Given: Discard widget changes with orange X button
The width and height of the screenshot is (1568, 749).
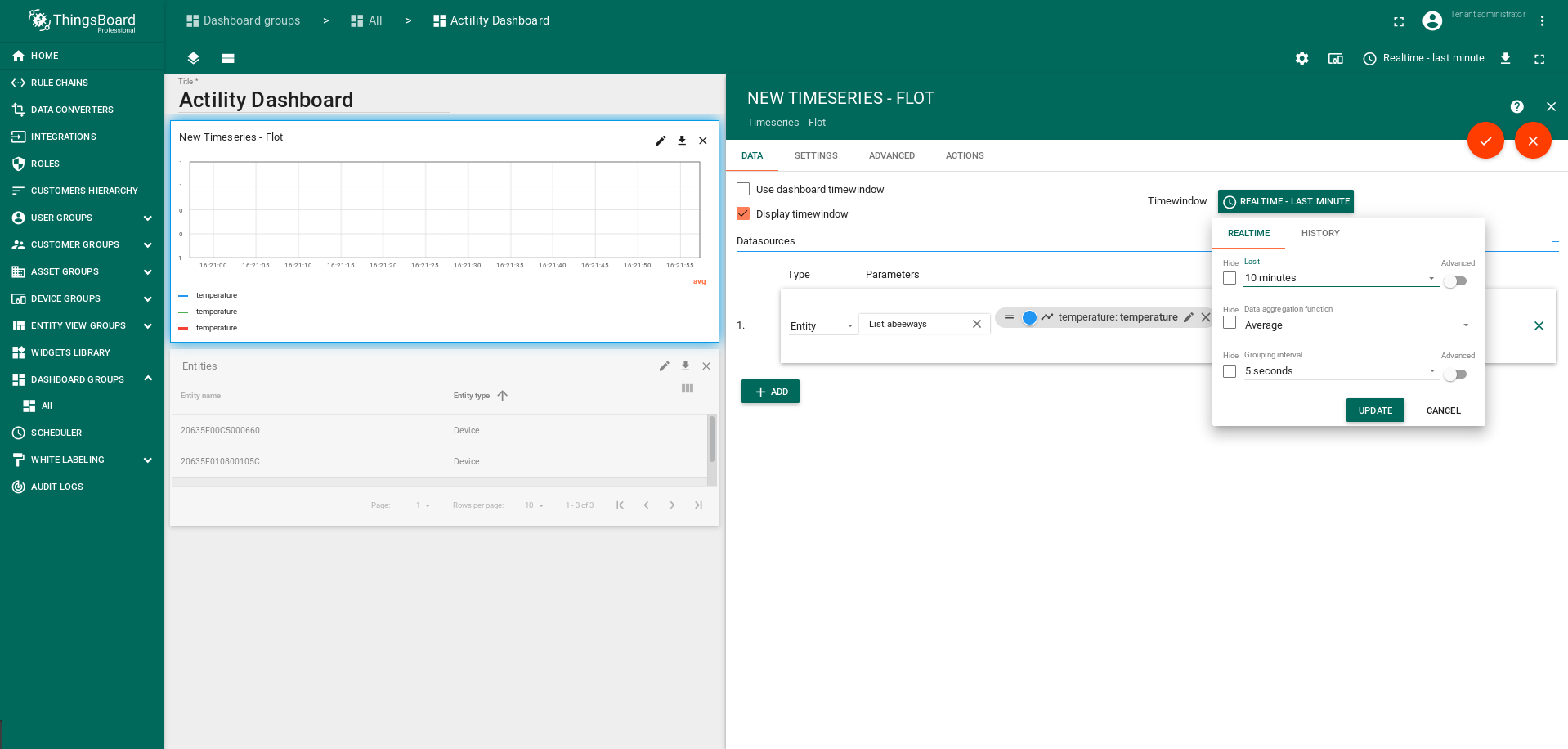Looking at the screenshot, I should pos(1533,141).
